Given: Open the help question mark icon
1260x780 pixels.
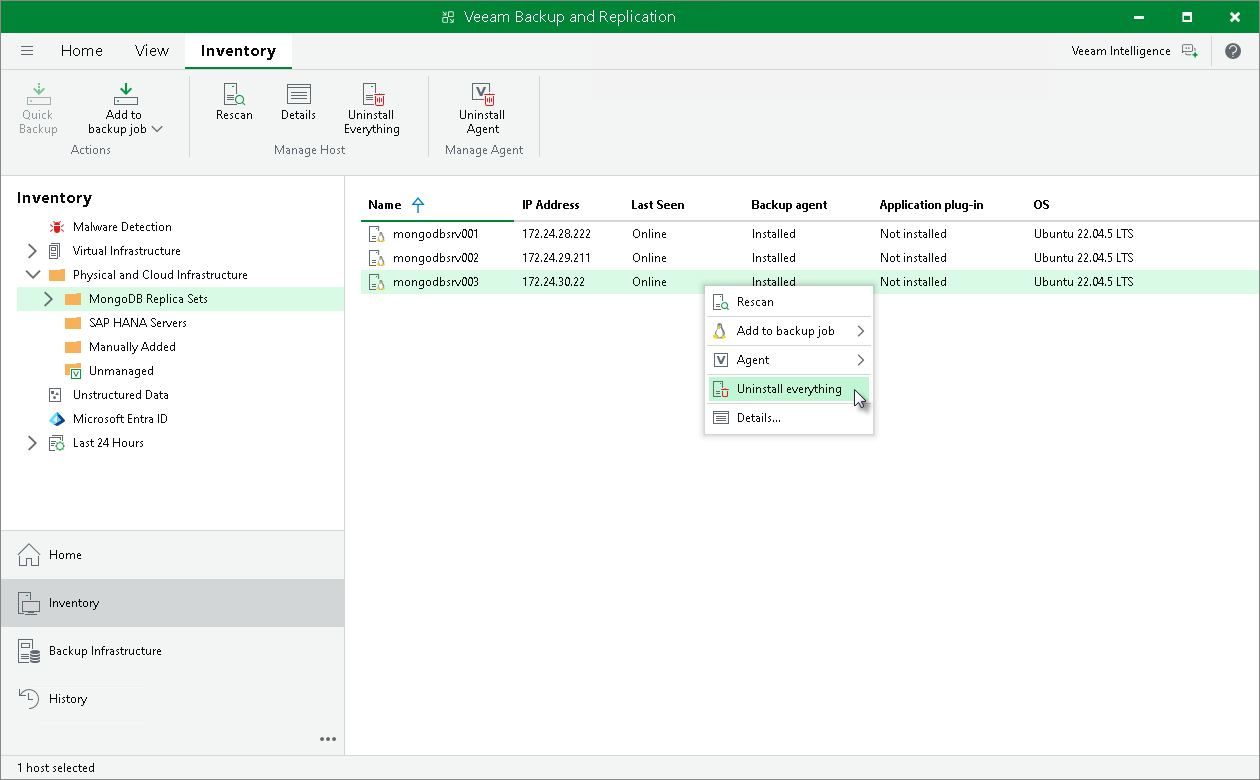Looking at the screenshot, I should click(x=1233, y=51).
